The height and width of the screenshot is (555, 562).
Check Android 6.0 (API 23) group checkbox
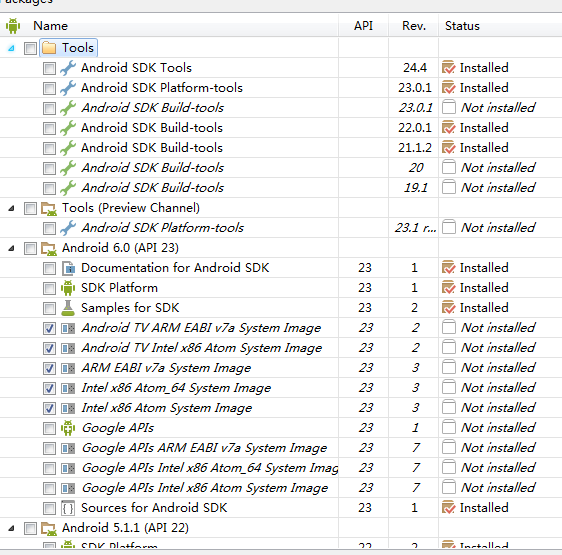pyautogui.click(x=30, y=248)
